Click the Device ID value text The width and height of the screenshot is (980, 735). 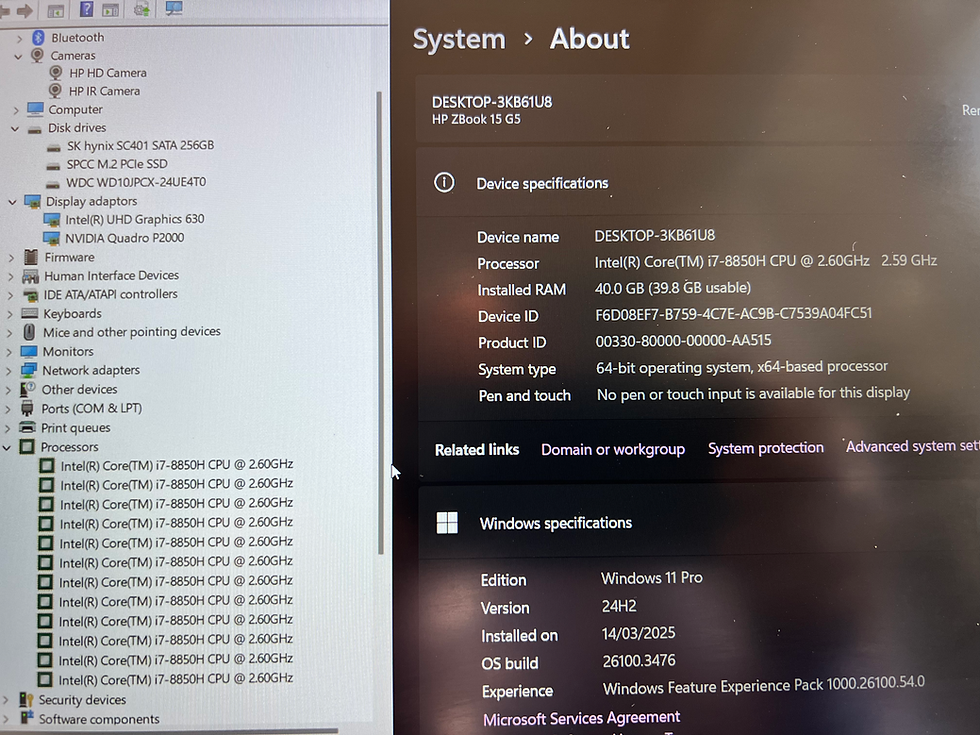click(734, 313)
